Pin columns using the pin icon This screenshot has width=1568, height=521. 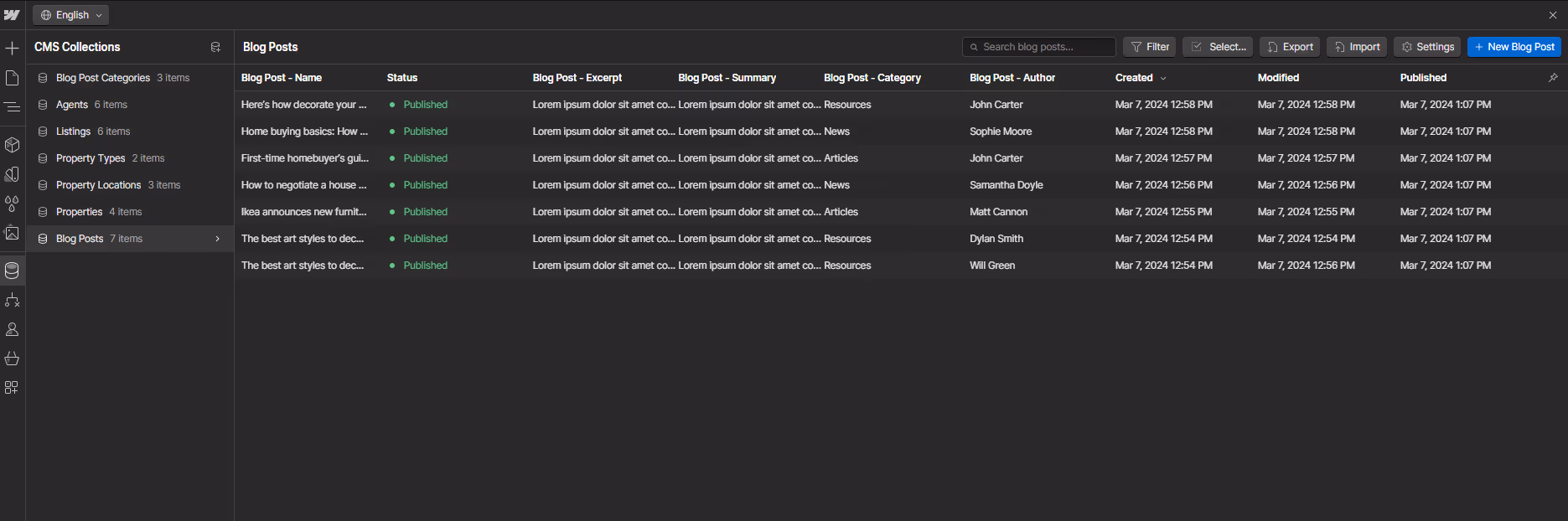pos(1553,78)
